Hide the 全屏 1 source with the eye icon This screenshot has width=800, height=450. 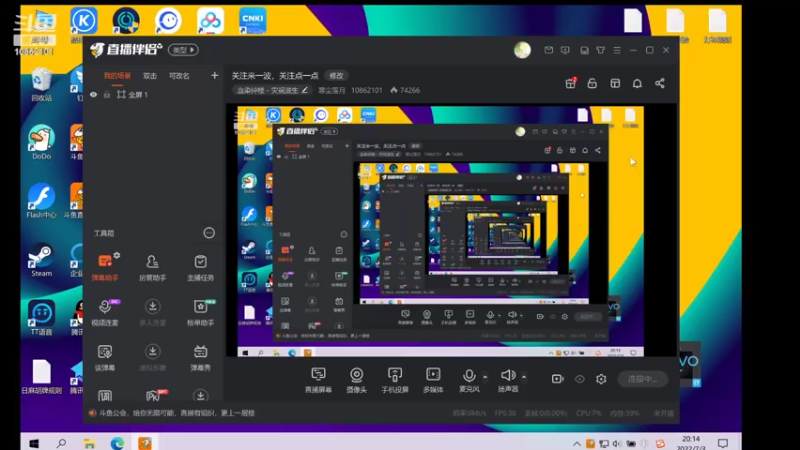pyautogui.click(x=93, y=94)
